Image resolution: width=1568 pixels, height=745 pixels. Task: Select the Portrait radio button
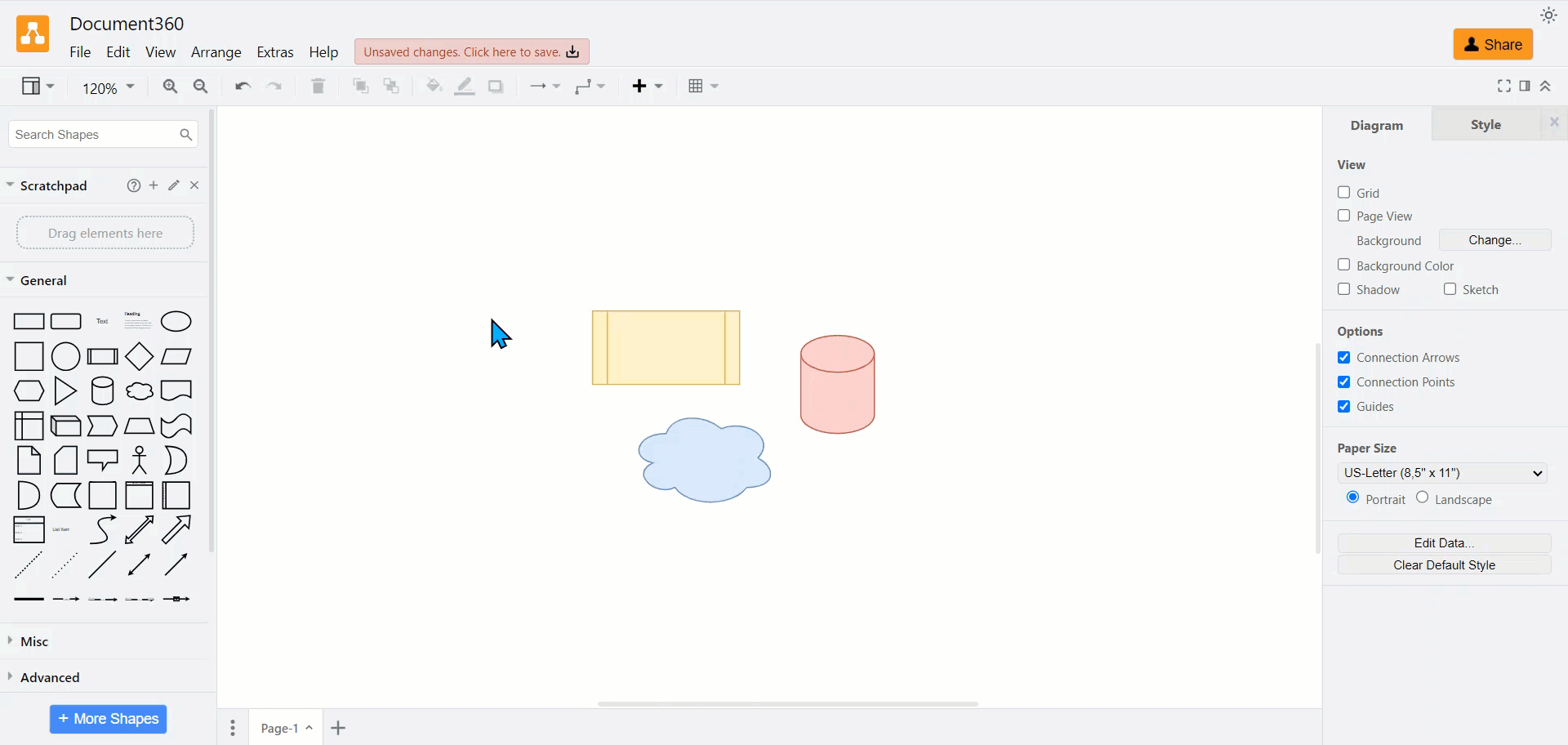[x=1353, y=497]
